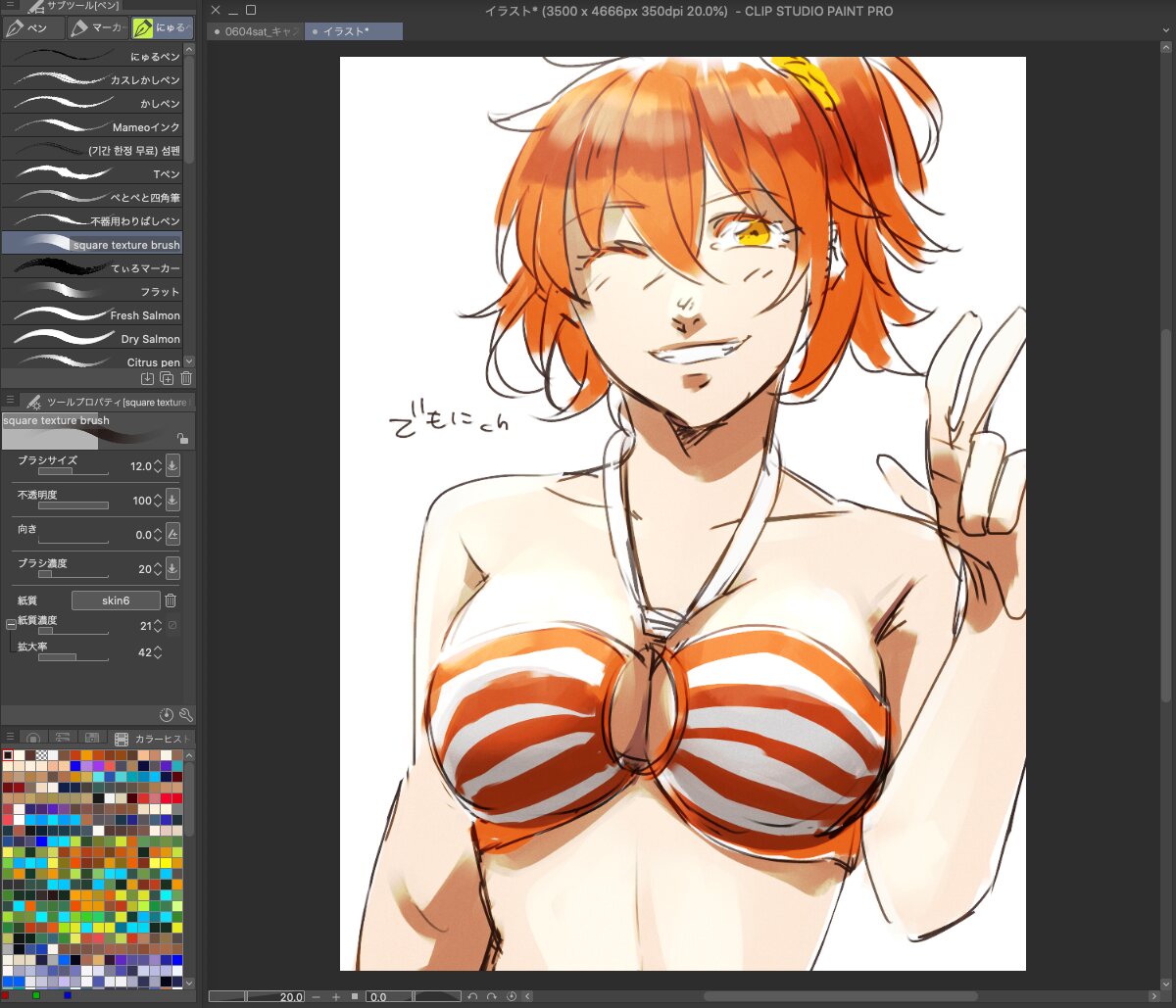Open the skin6 paper texture selector

[x=116, y=600]
